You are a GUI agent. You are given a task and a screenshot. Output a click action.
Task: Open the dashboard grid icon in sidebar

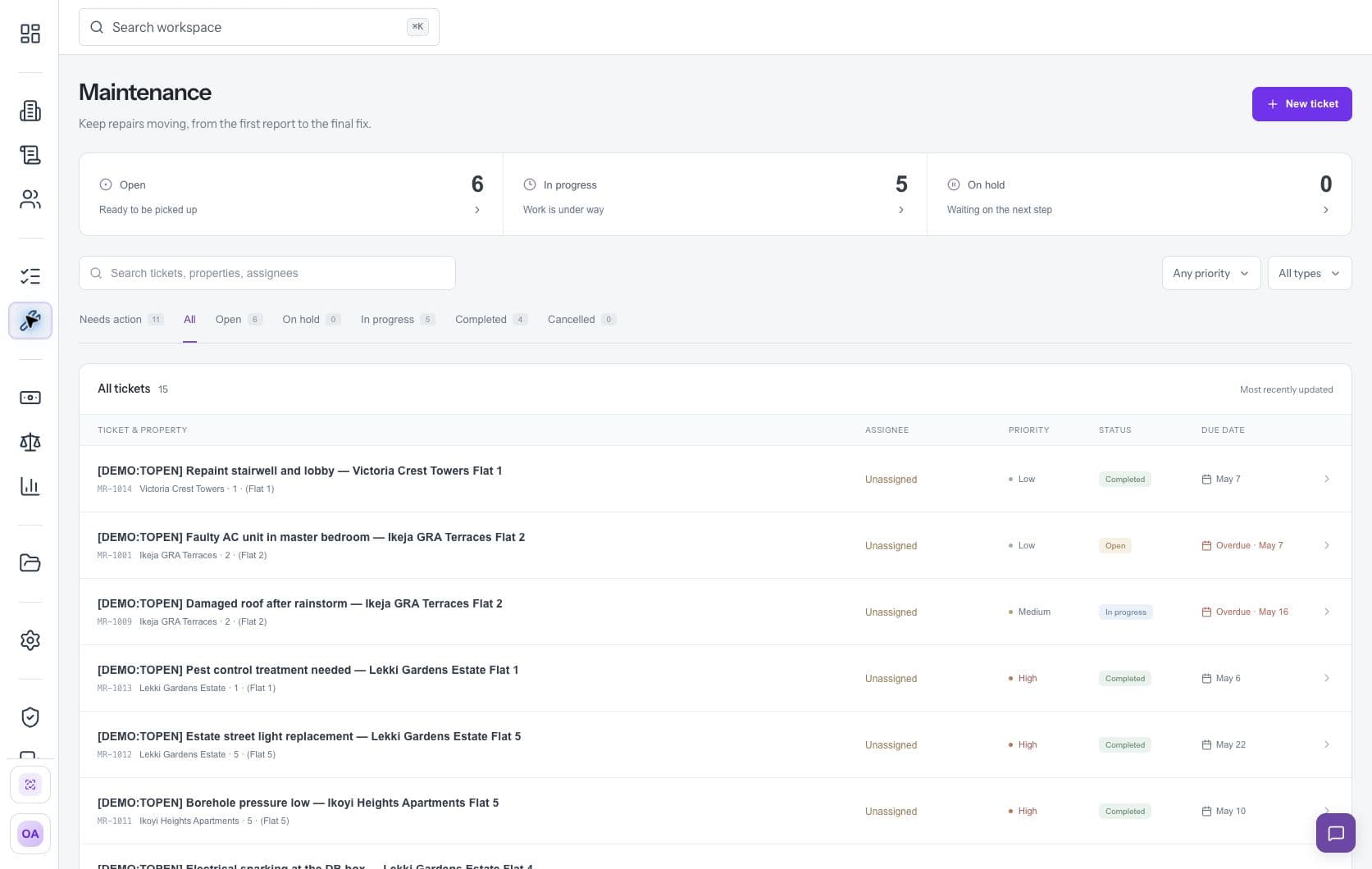[30, 33]
